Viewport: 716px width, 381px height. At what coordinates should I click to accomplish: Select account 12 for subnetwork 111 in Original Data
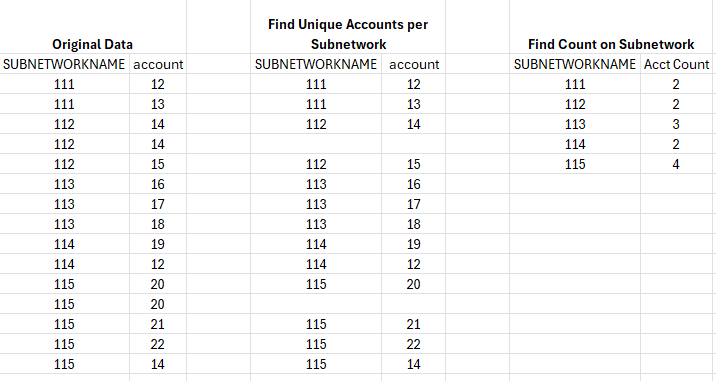pos(158,85)
